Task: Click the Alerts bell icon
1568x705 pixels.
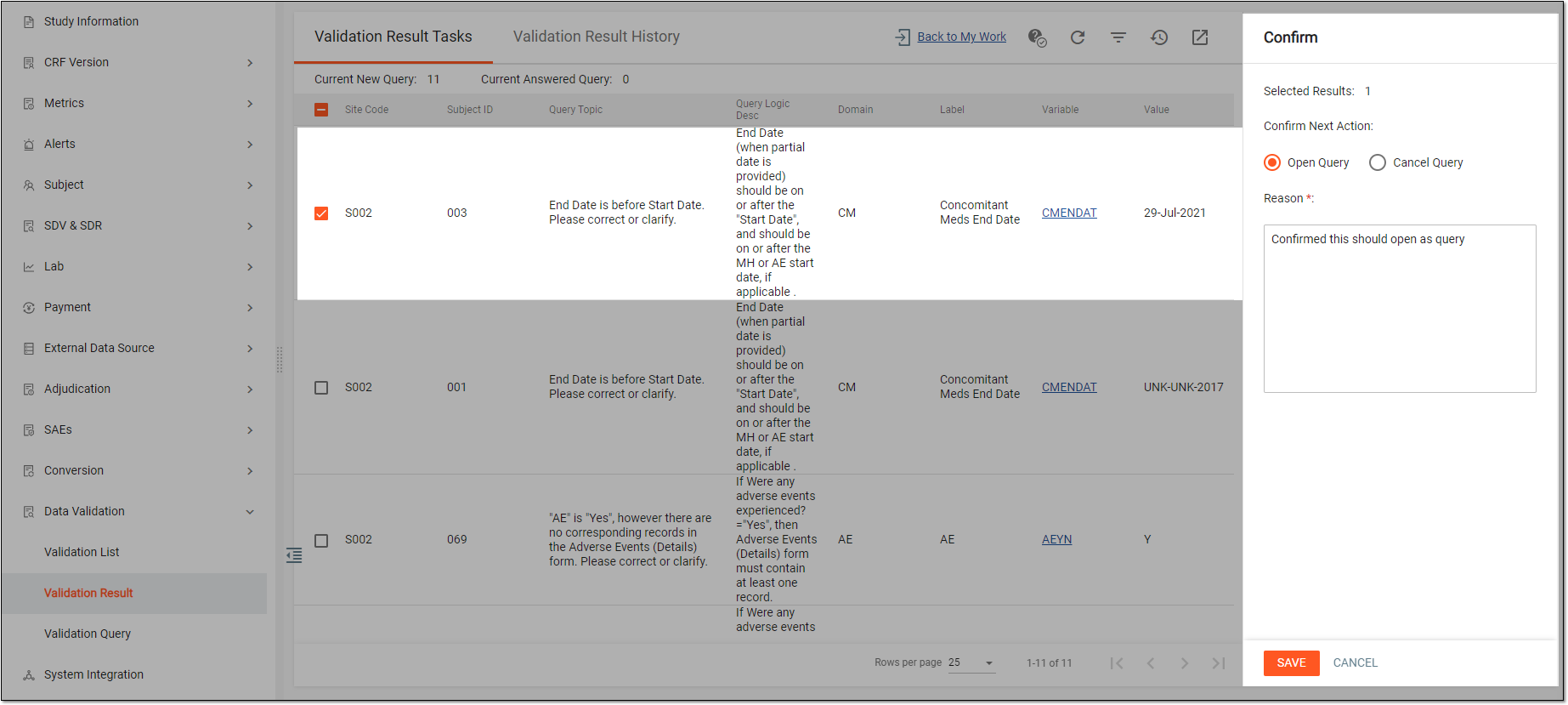Action: [29, 145]
